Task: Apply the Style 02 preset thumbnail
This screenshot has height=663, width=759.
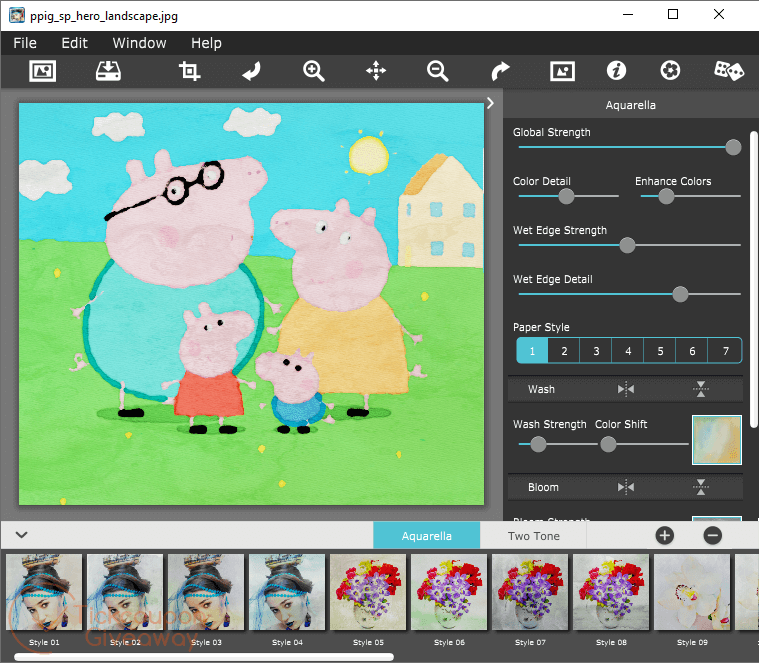Action: [125, 592]
